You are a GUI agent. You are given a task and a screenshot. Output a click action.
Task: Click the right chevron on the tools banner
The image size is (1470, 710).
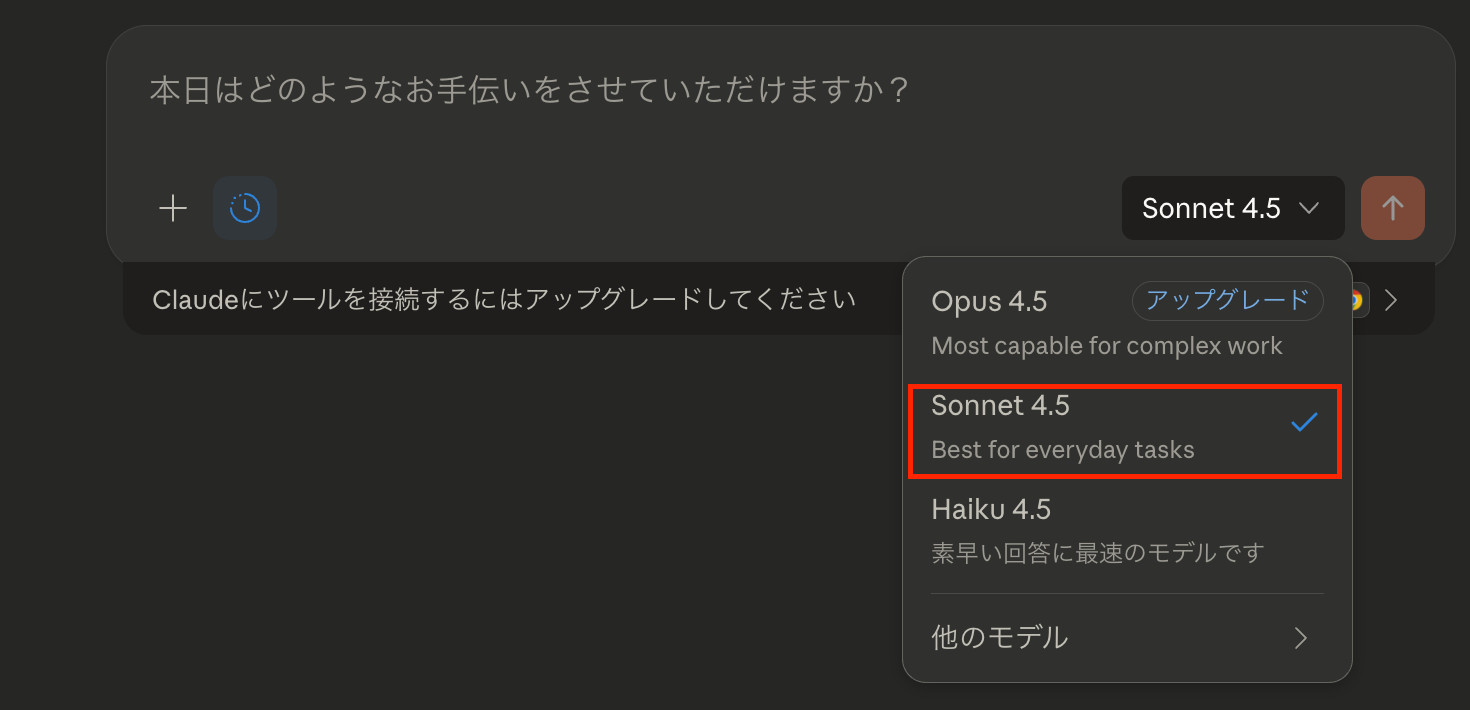[1391, 300]
